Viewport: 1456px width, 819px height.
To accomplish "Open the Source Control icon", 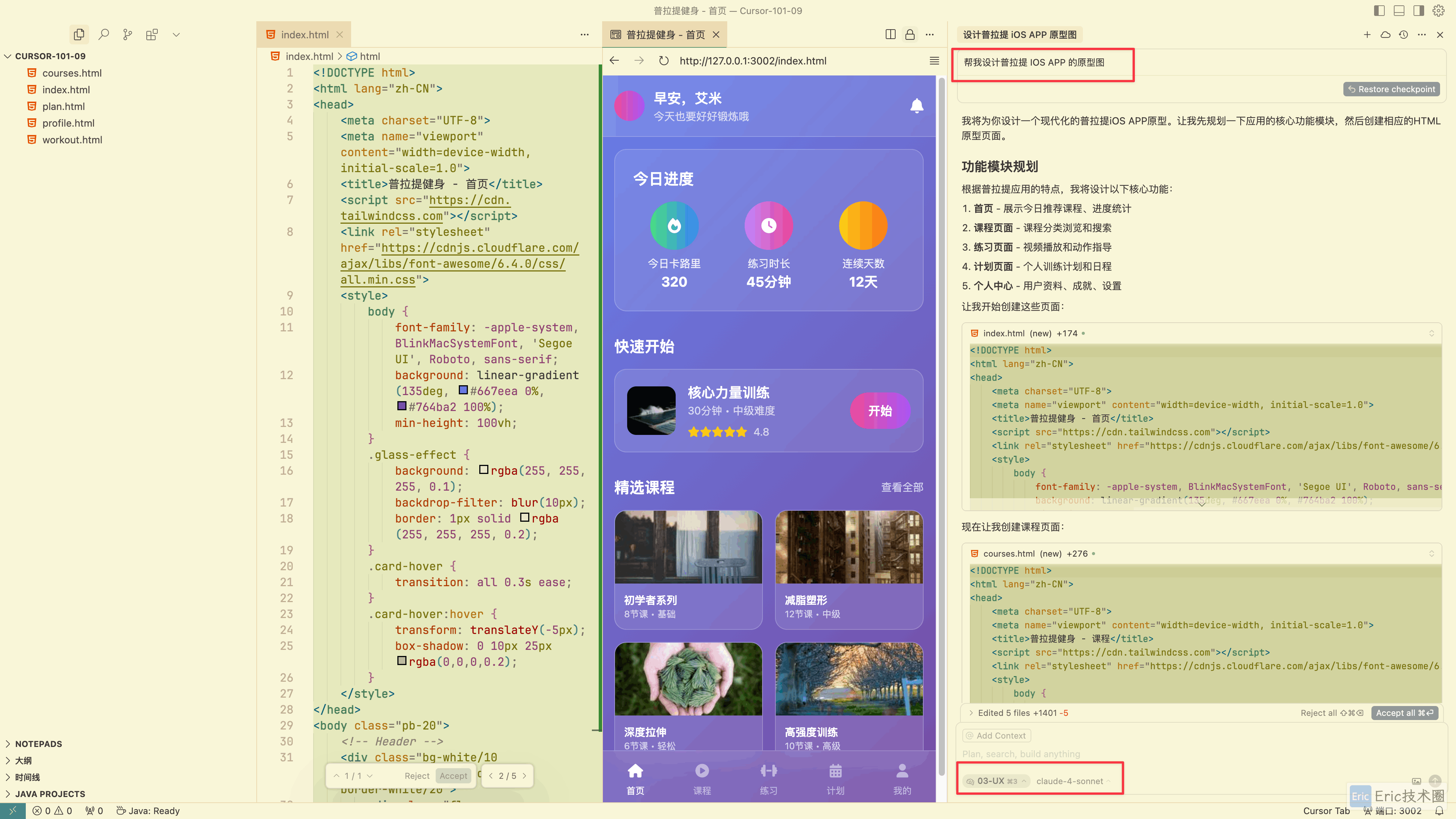I will coord(128,35).
